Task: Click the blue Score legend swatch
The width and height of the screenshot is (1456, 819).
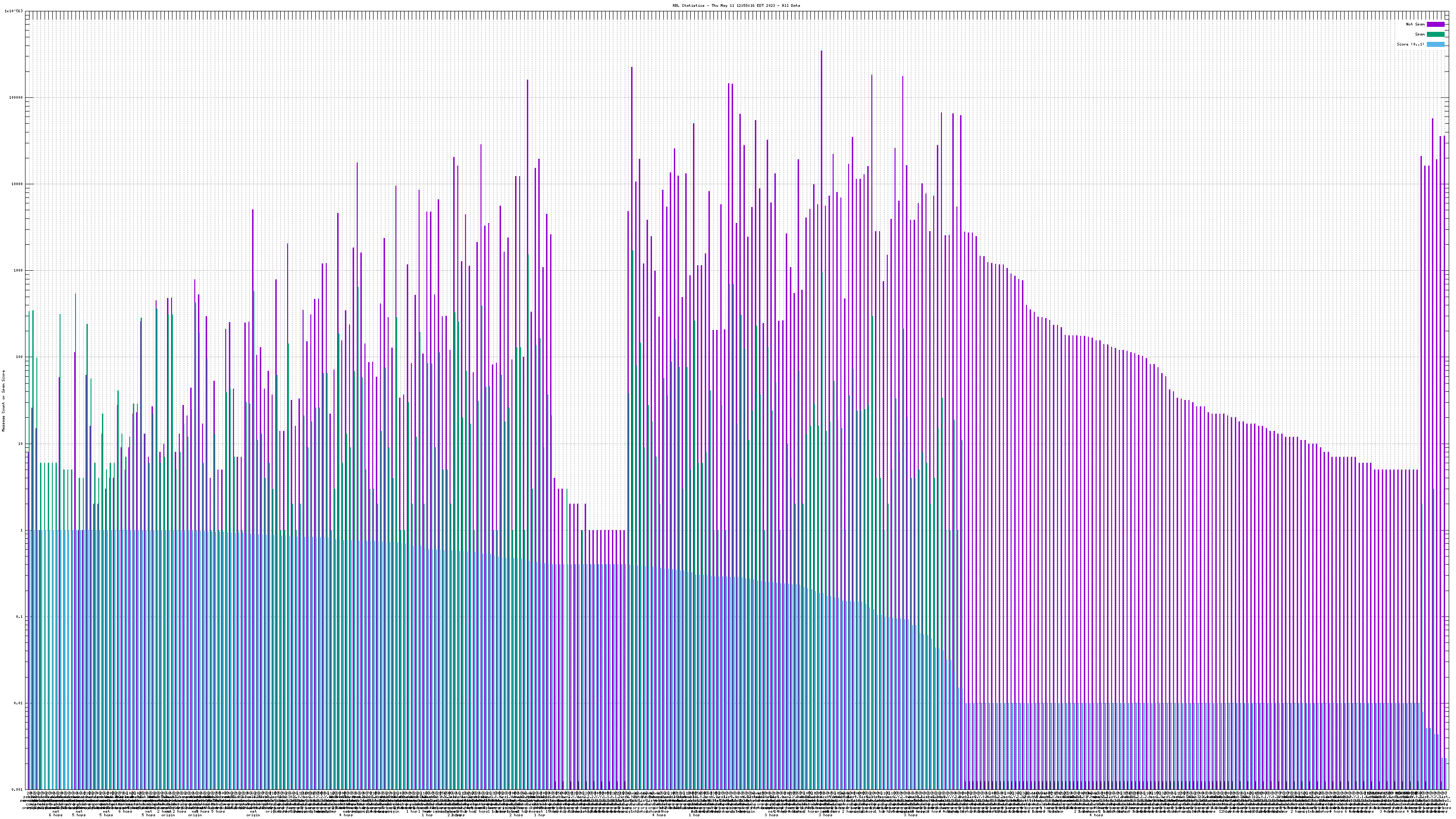Action: 1436,44
